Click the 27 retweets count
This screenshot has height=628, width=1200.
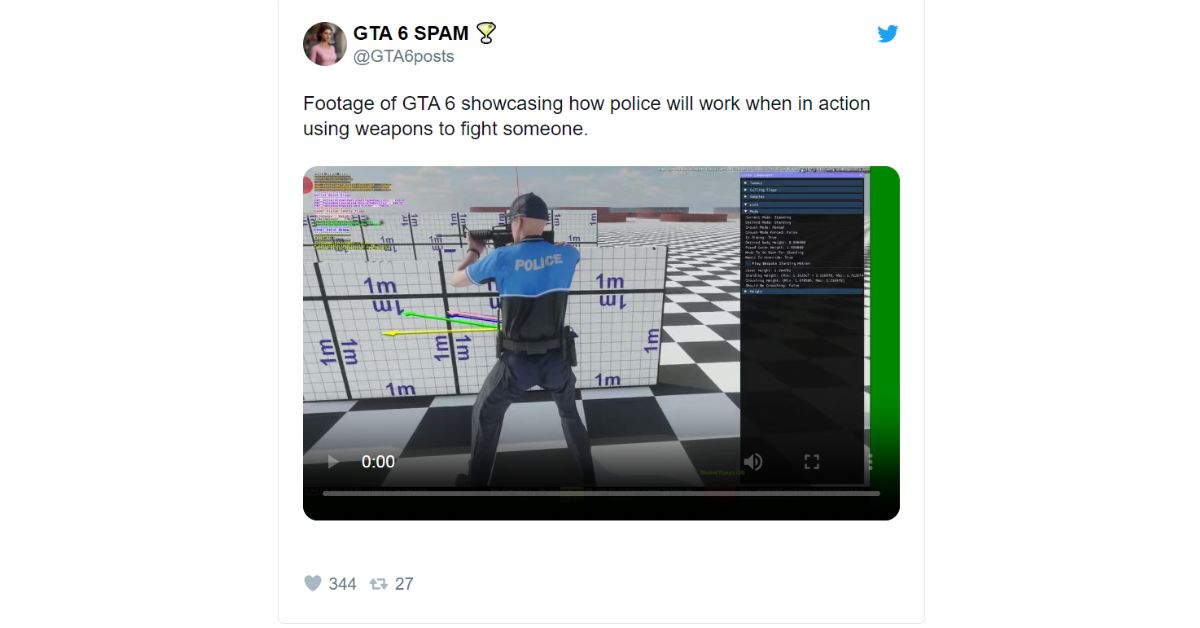click(404, 584)
